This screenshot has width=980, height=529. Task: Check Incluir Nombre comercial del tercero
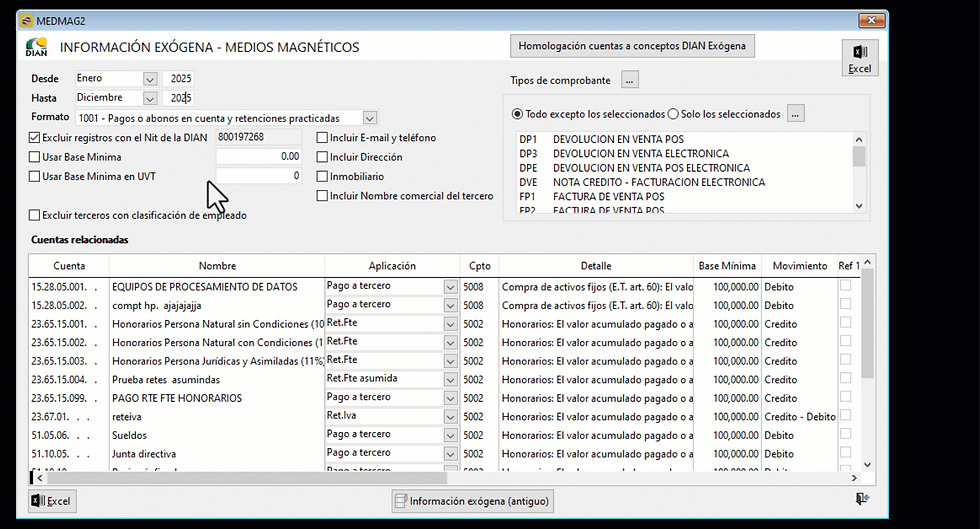pos(322,196)
